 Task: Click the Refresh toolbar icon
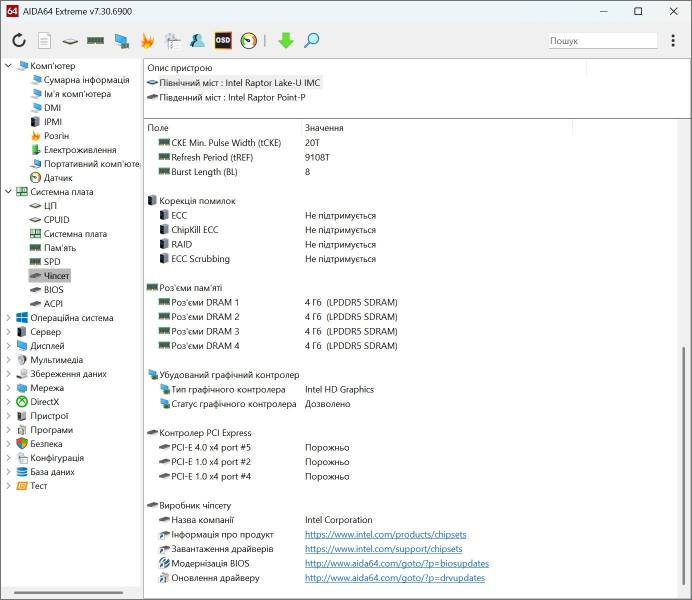[19, 41]
